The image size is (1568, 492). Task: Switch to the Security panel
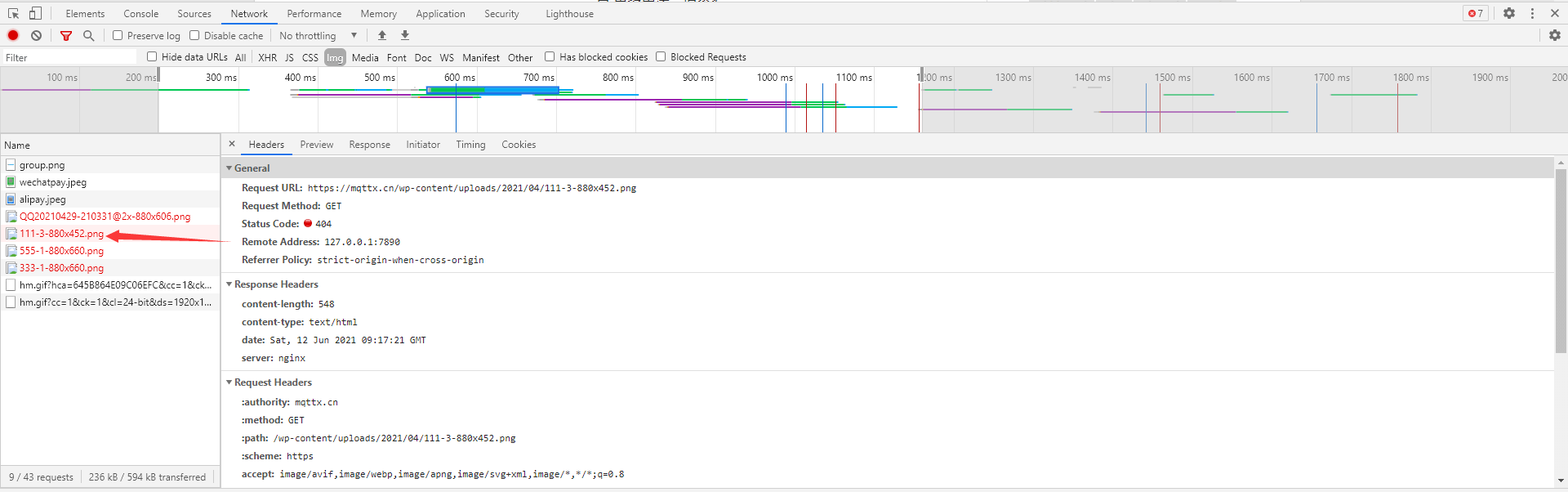tap(501, 13)
